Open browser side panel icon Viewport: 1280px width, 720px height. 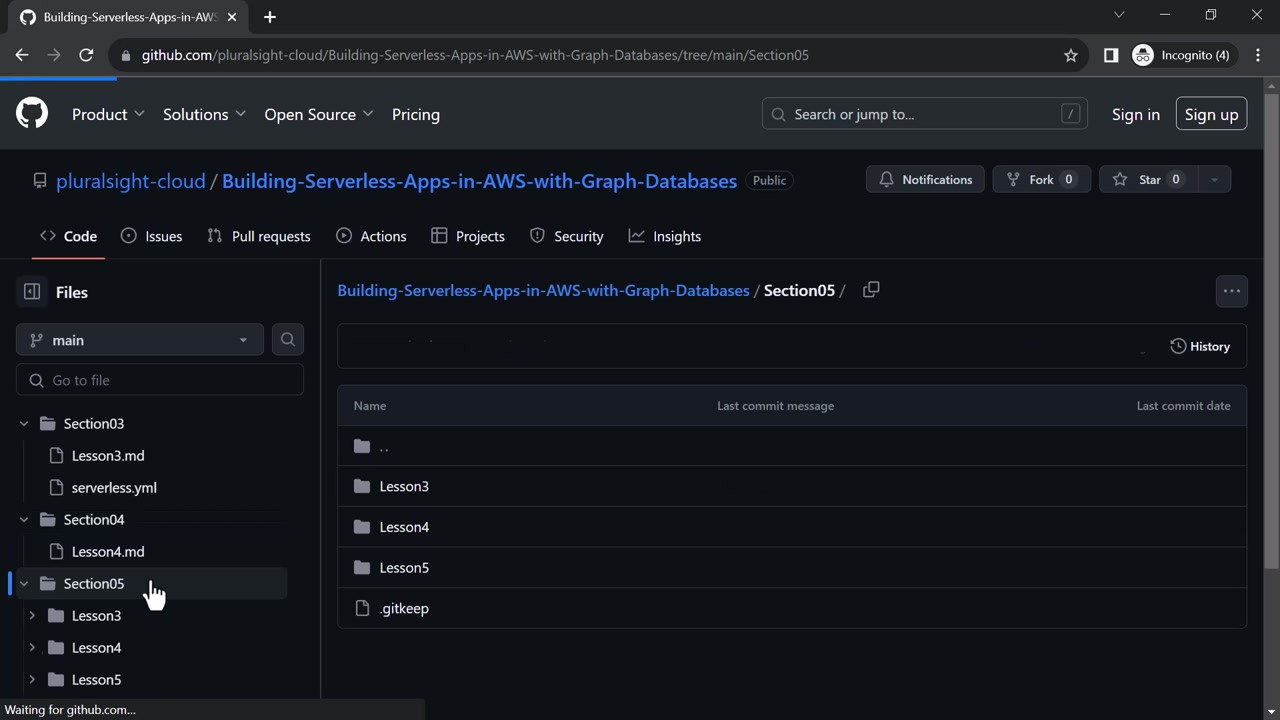coord(1110,55)
